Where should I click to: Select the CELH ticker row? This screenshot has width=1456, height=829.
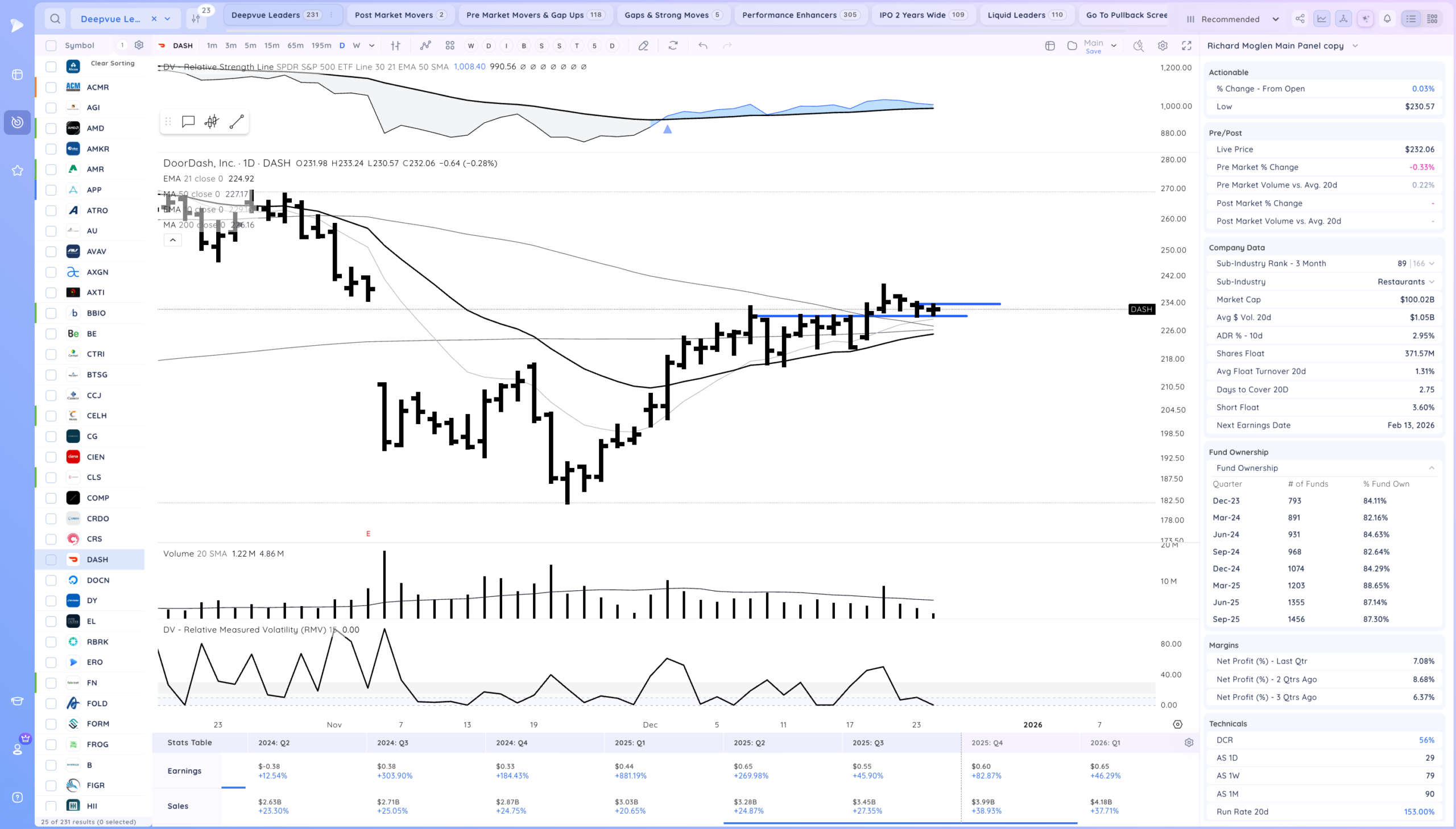coord(97,416)
